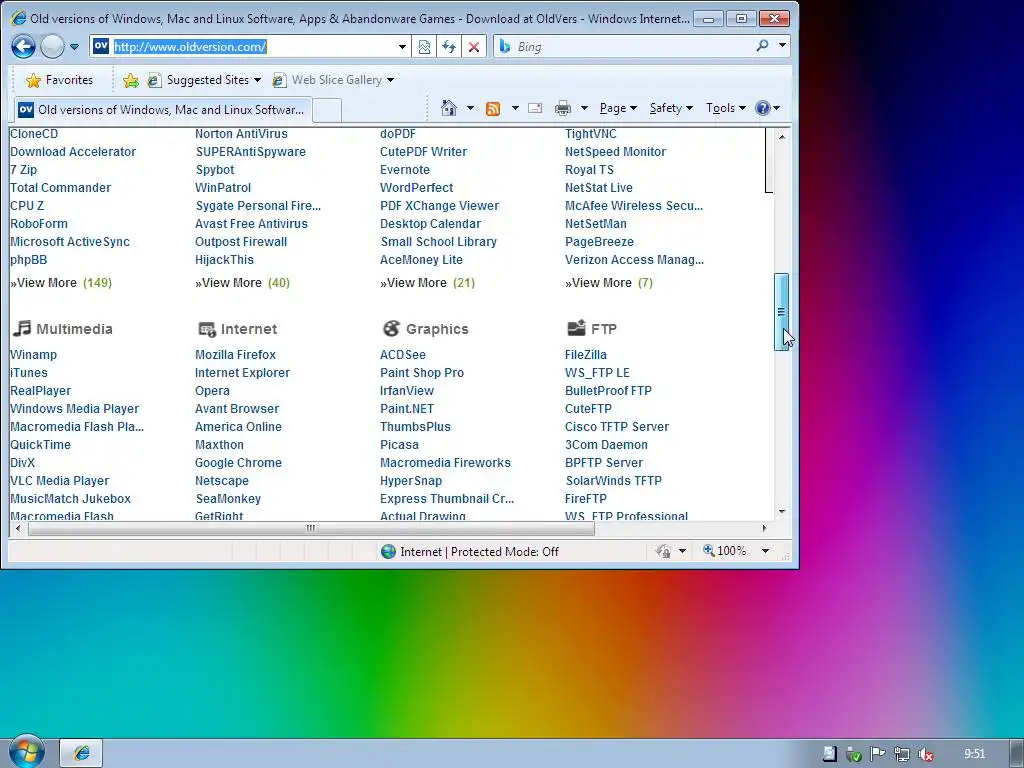The width and height of the screenshot is (1024, 768).
Task: Click vertical scrollbar thumb
Action: (781, 312)
